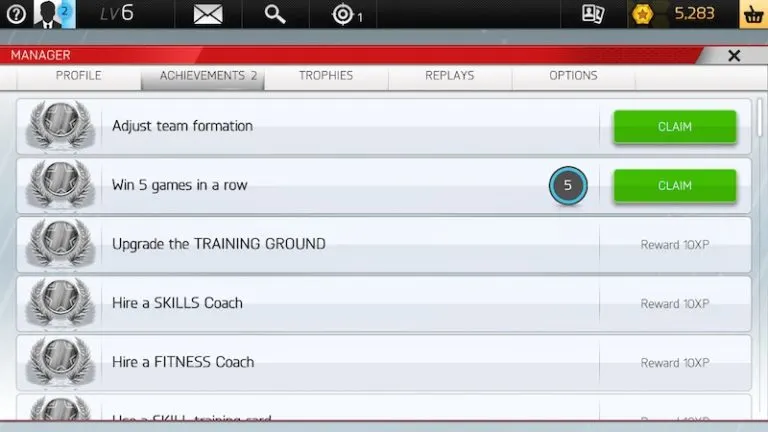Select the Hire a SKILLS Coach row
The height and width of the screenshot is (432, 768).
click(177, 303)
